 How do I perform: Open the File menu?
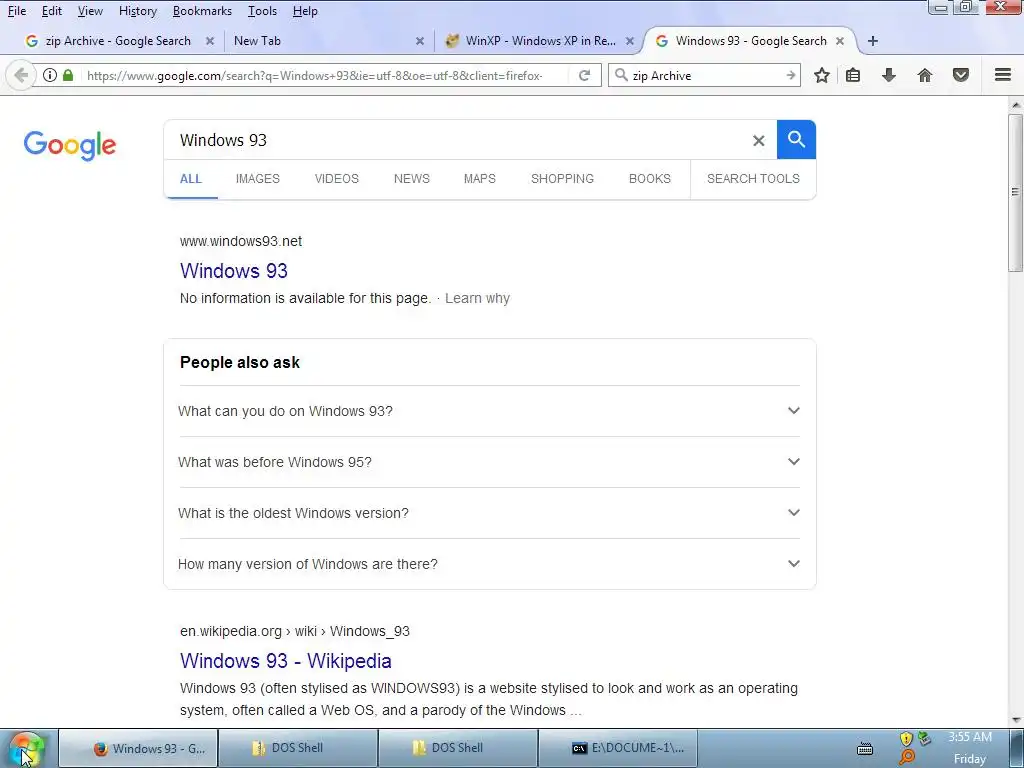17,11
